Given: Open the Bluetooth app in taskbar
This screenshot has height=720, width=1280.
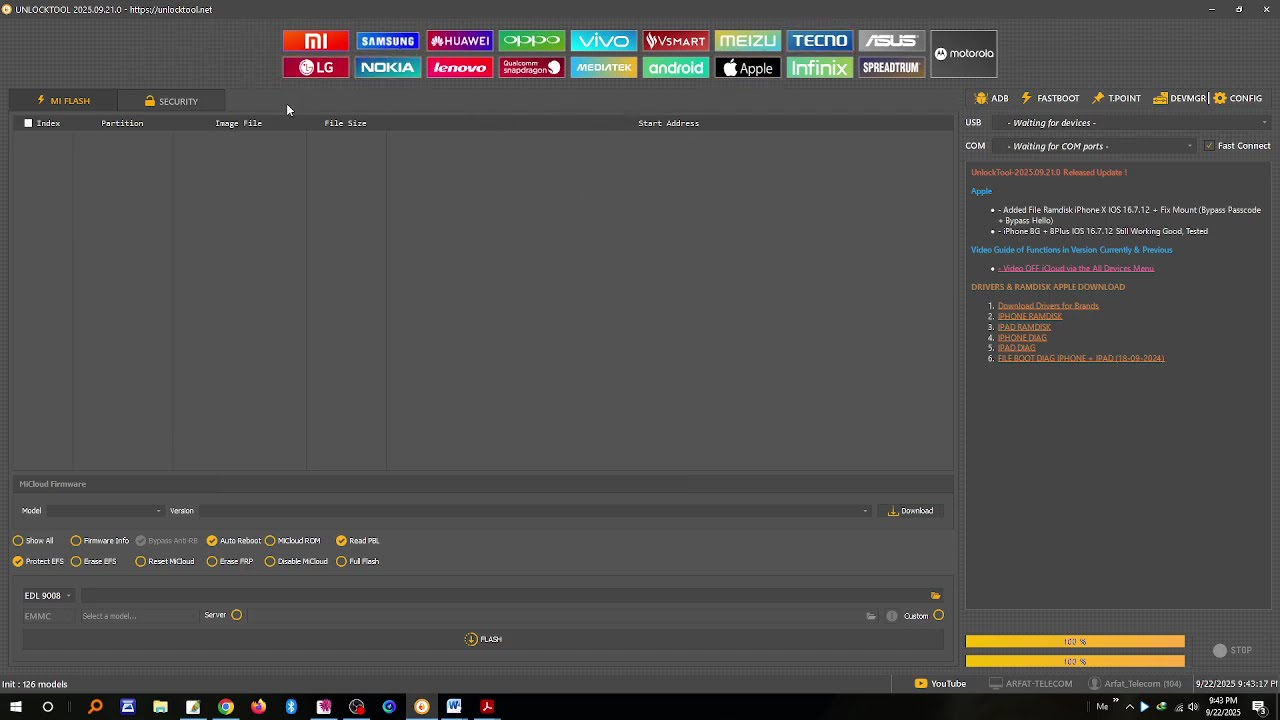Looking at the screenshot, I should pyautogui.click(x=291, y=707).
